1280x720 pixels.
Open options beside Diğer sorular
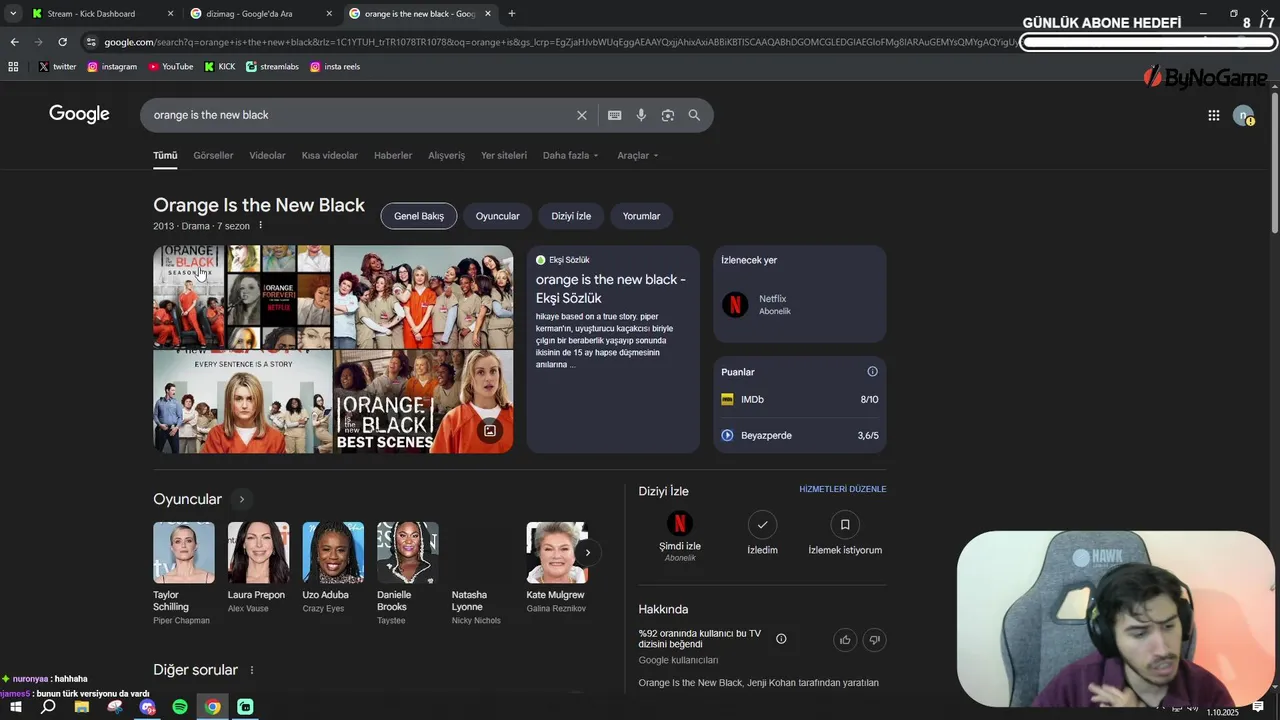(252, 670)
